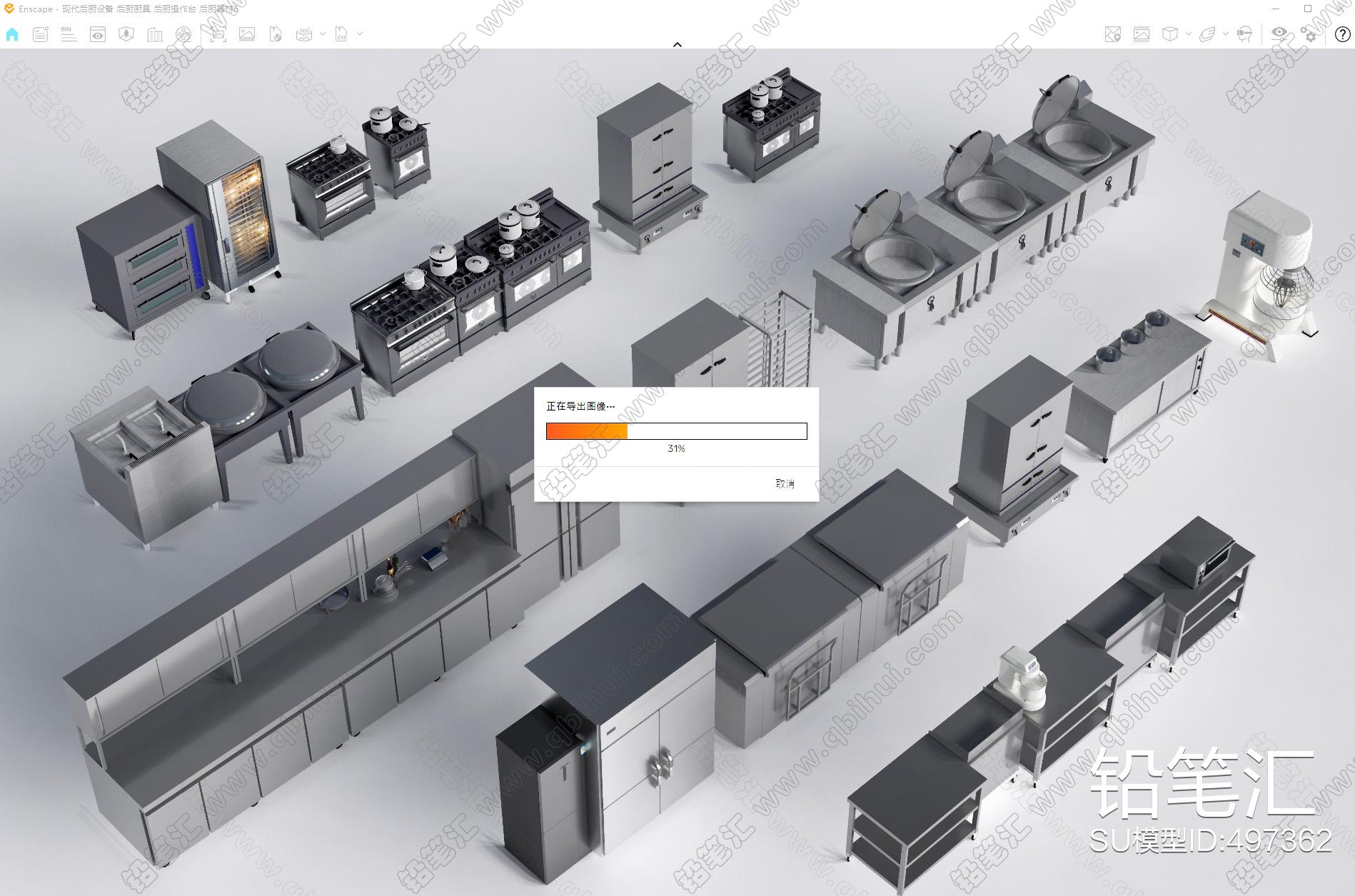Expand the 360 panorama dropdown arrow
This screenshot has height=896, width=1355.
click(x=323, y=34)
